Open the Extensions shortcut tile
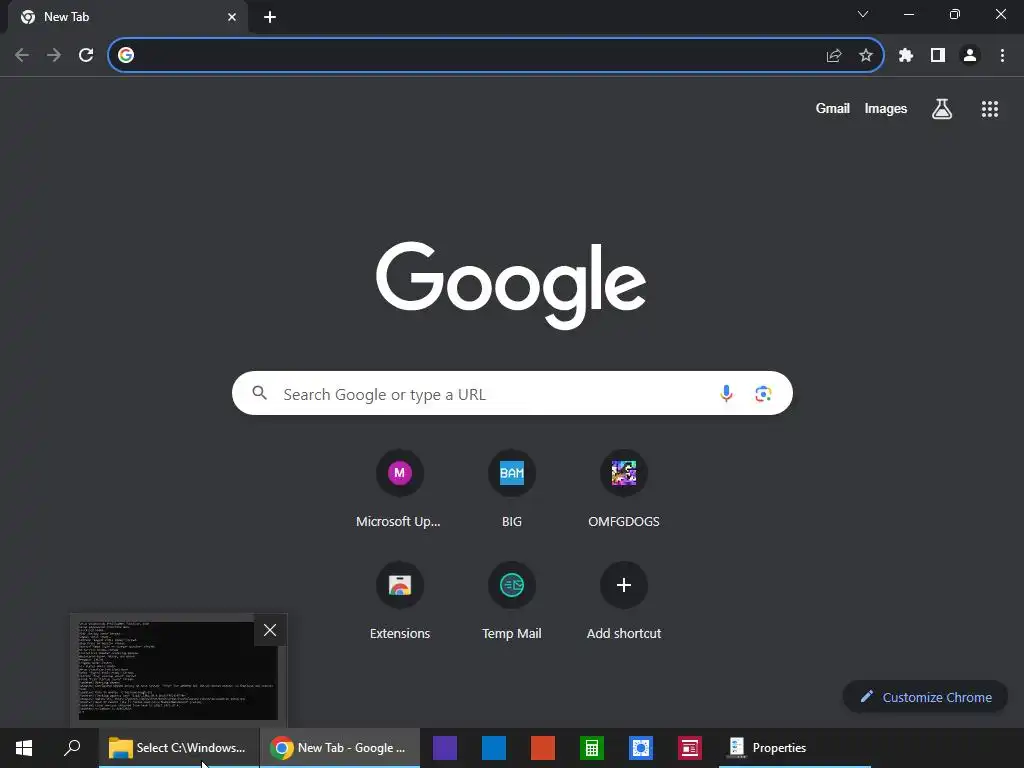 (x=400, y=601)
